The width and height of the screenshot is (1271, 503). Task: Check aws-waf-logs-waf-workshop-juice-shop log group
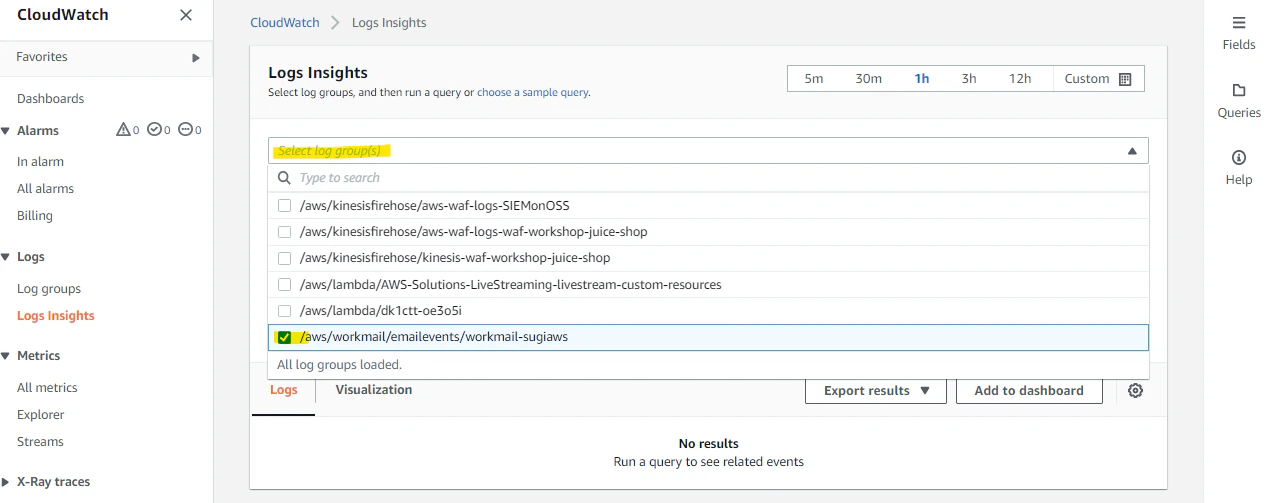click(284, 232)
